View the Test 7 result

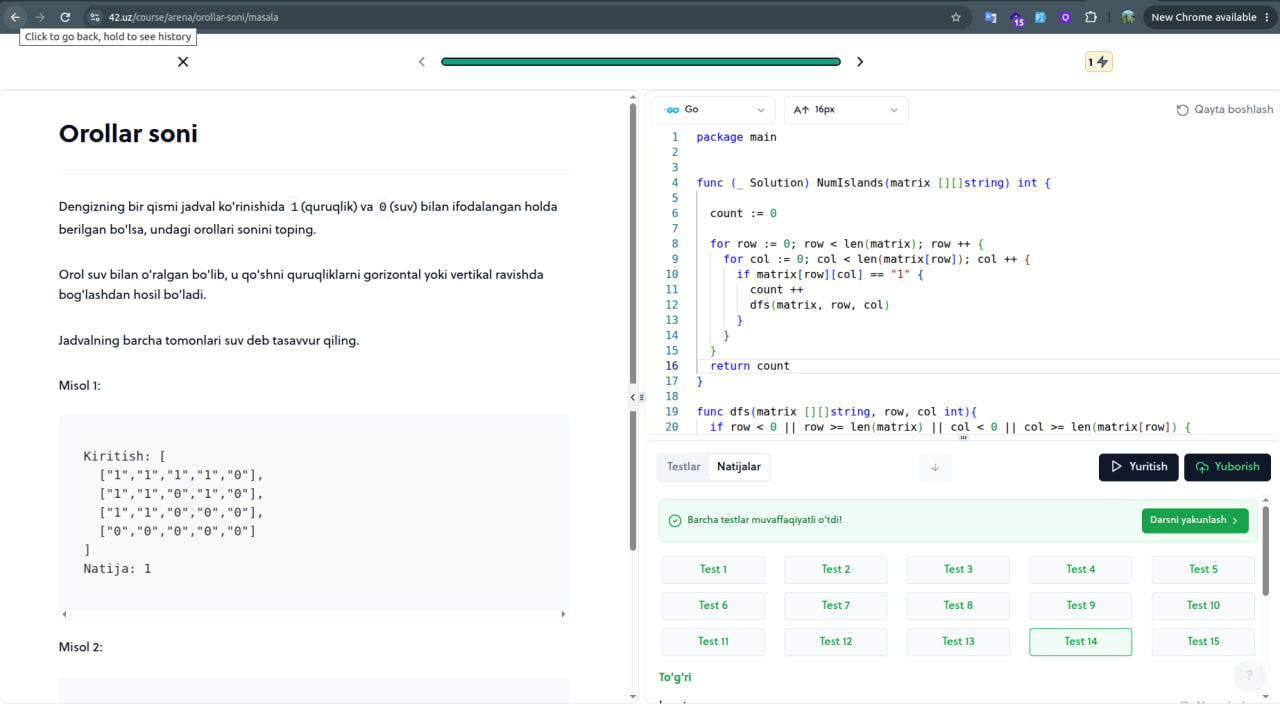836,606
